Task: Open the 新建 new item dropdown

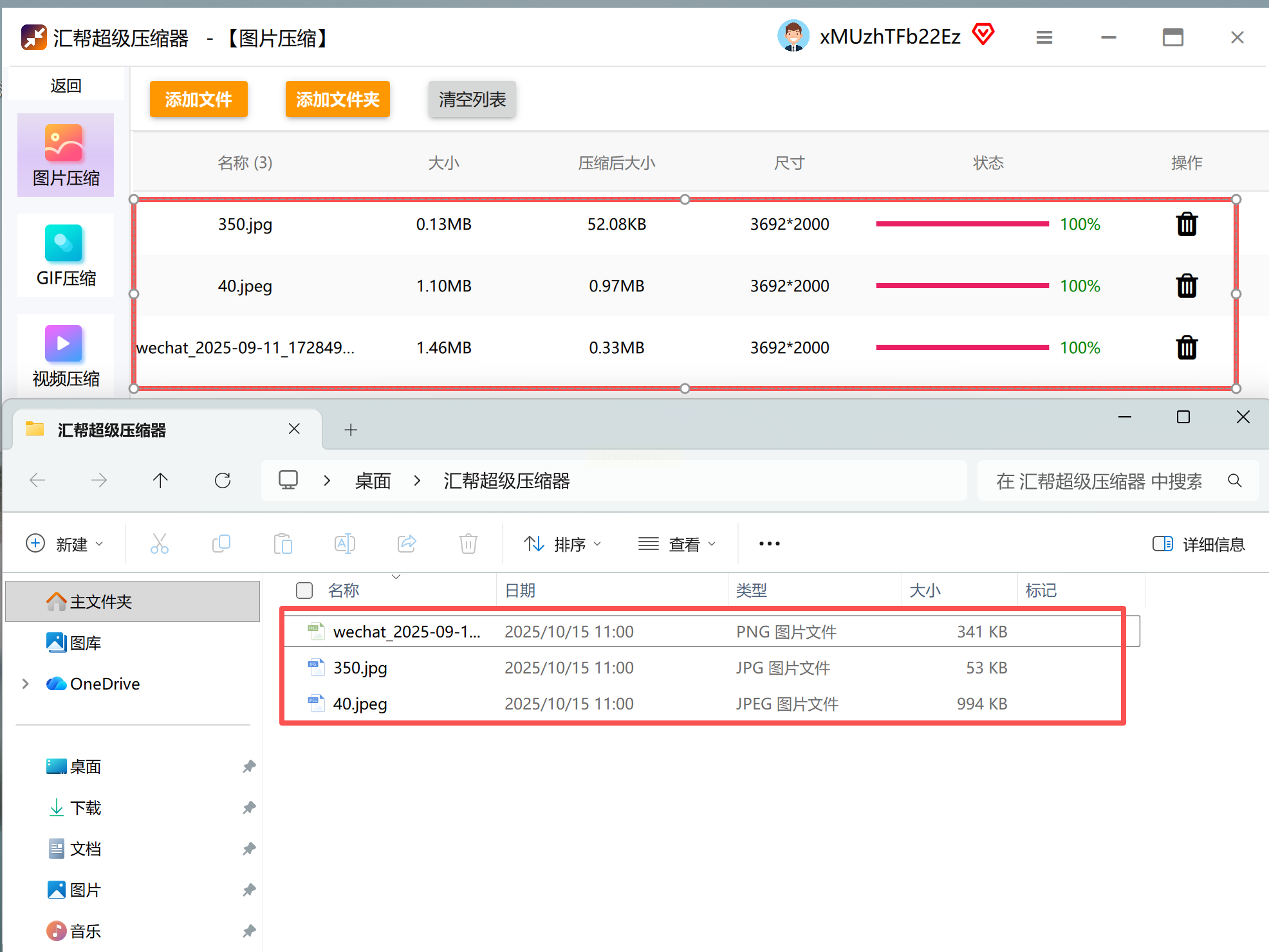Action: (64, 544)
